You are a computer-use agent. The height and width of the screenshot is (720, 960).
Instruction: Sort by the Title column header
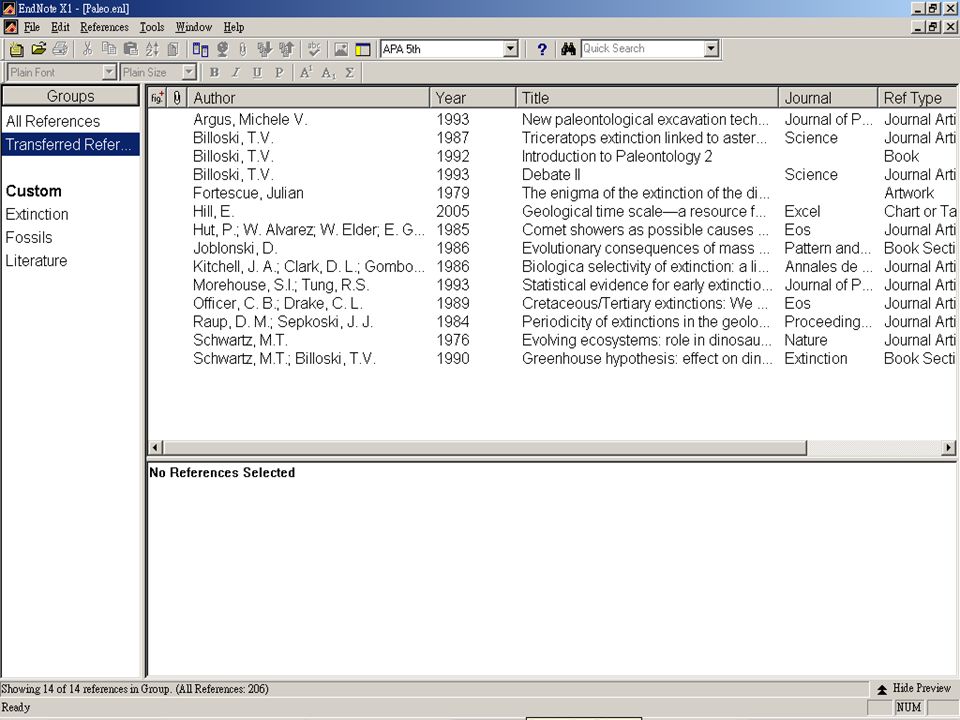(647, 98)
